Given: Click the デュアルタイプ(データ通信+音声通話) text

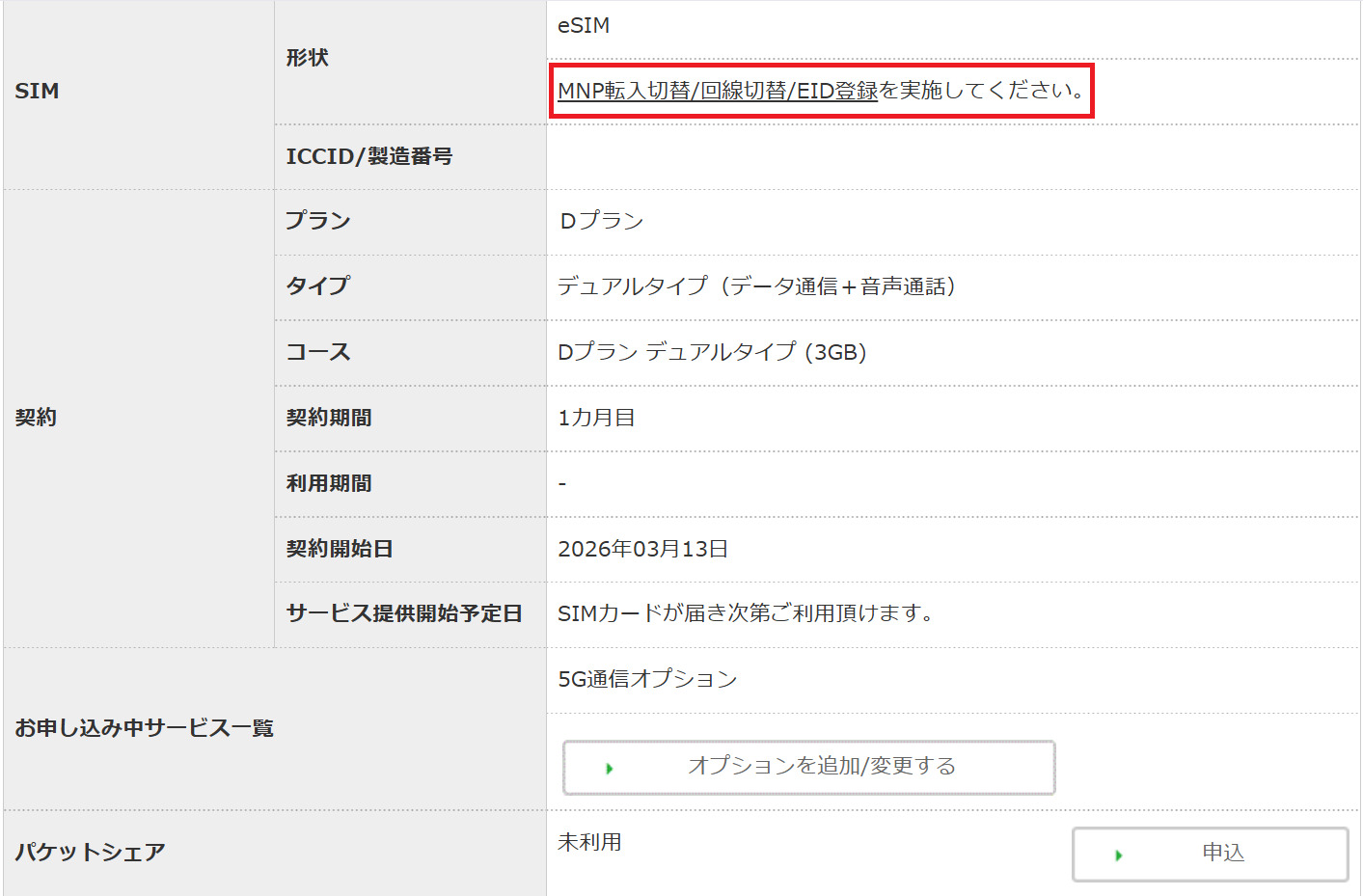Looking at the screenshot, I should [756, 286].
